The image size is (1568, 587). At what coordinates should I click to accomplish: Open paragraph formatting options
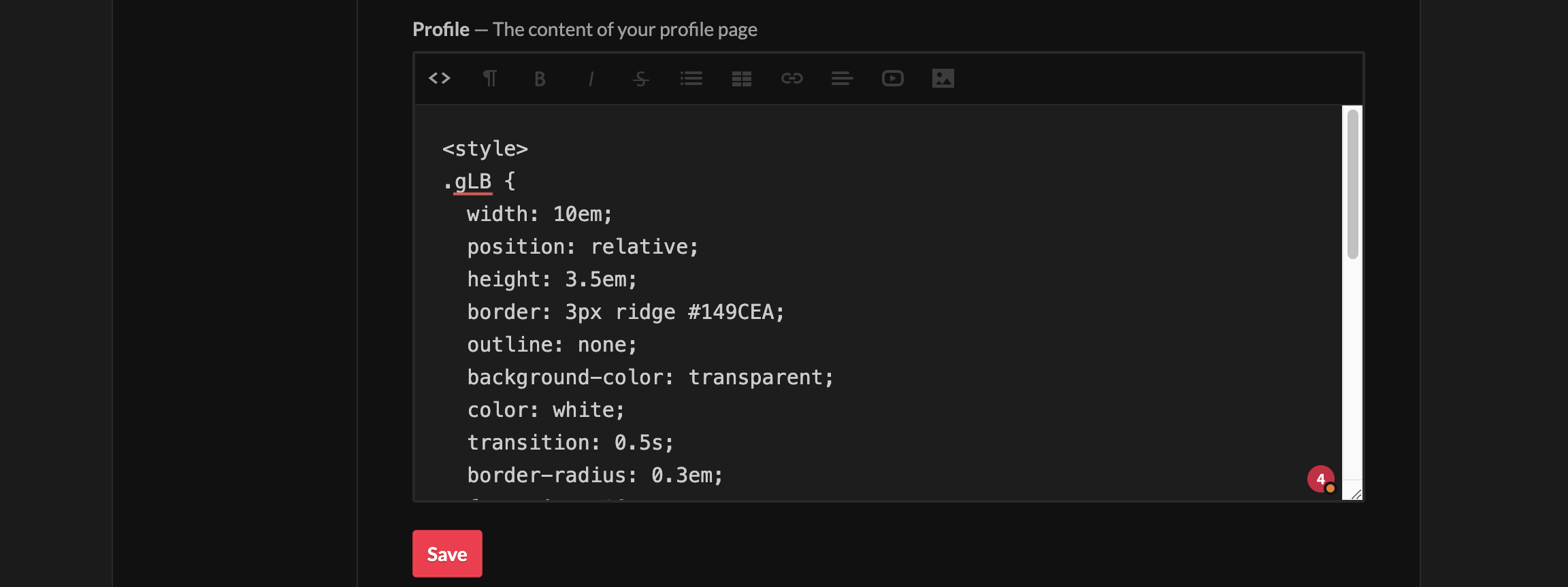pos(490,78)
